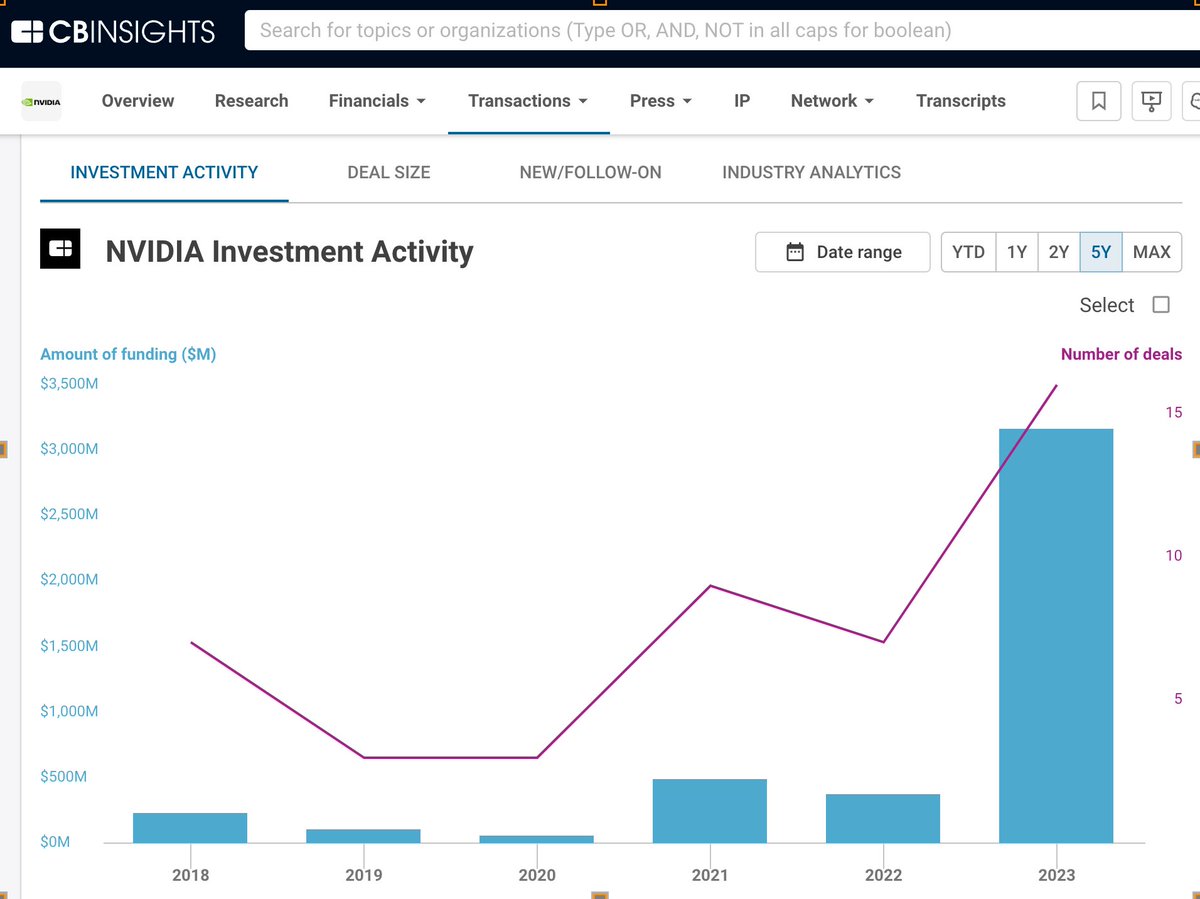Set the time range to MAX
This screenshot has width=1200, height=899.
[x=1152, y=252]
